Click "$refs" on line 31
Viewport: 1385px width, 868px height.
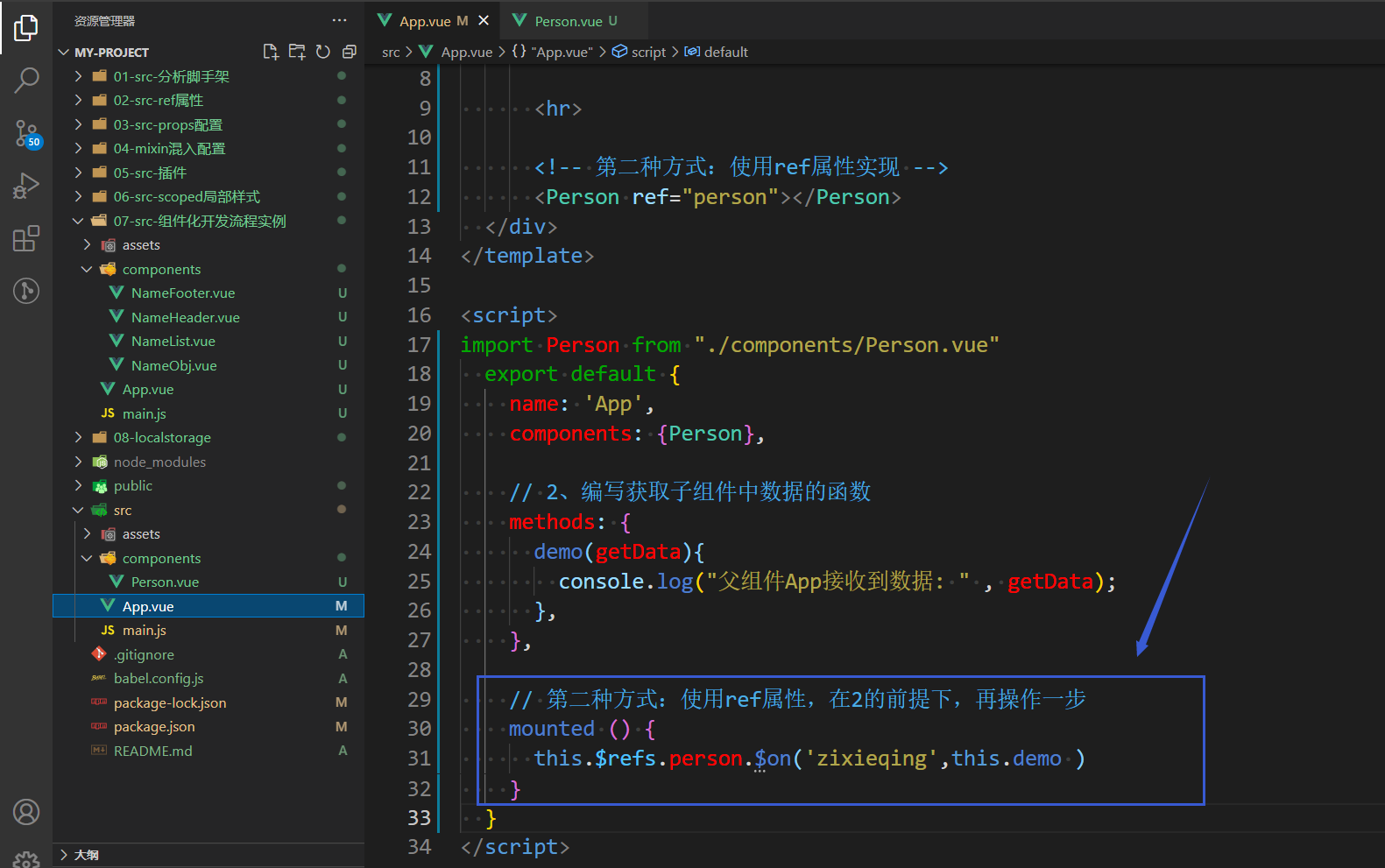[625, 759]
